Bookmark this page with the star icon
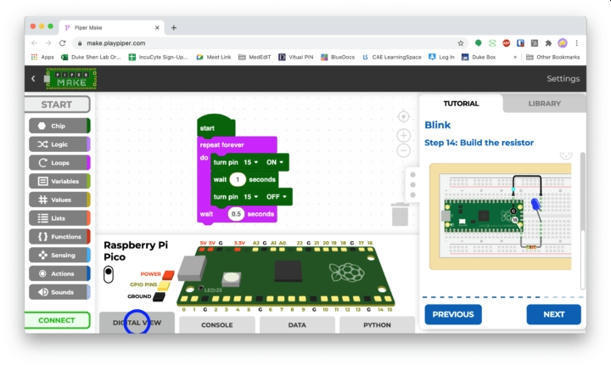 pos(461,43)
